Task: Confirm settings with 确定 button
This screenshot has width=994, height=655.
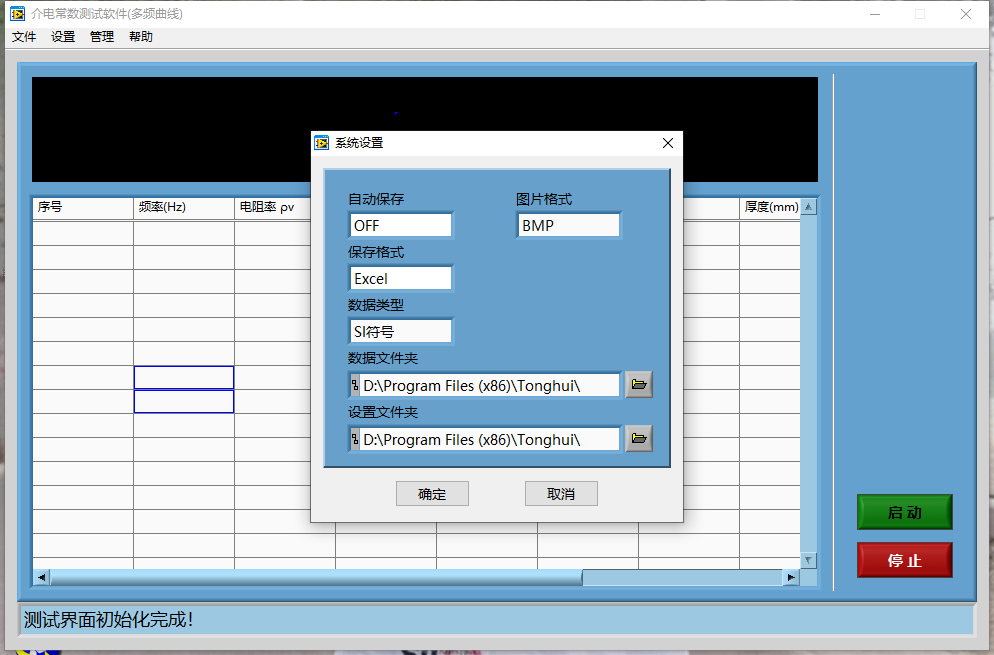Action: (x=432, y=494)
